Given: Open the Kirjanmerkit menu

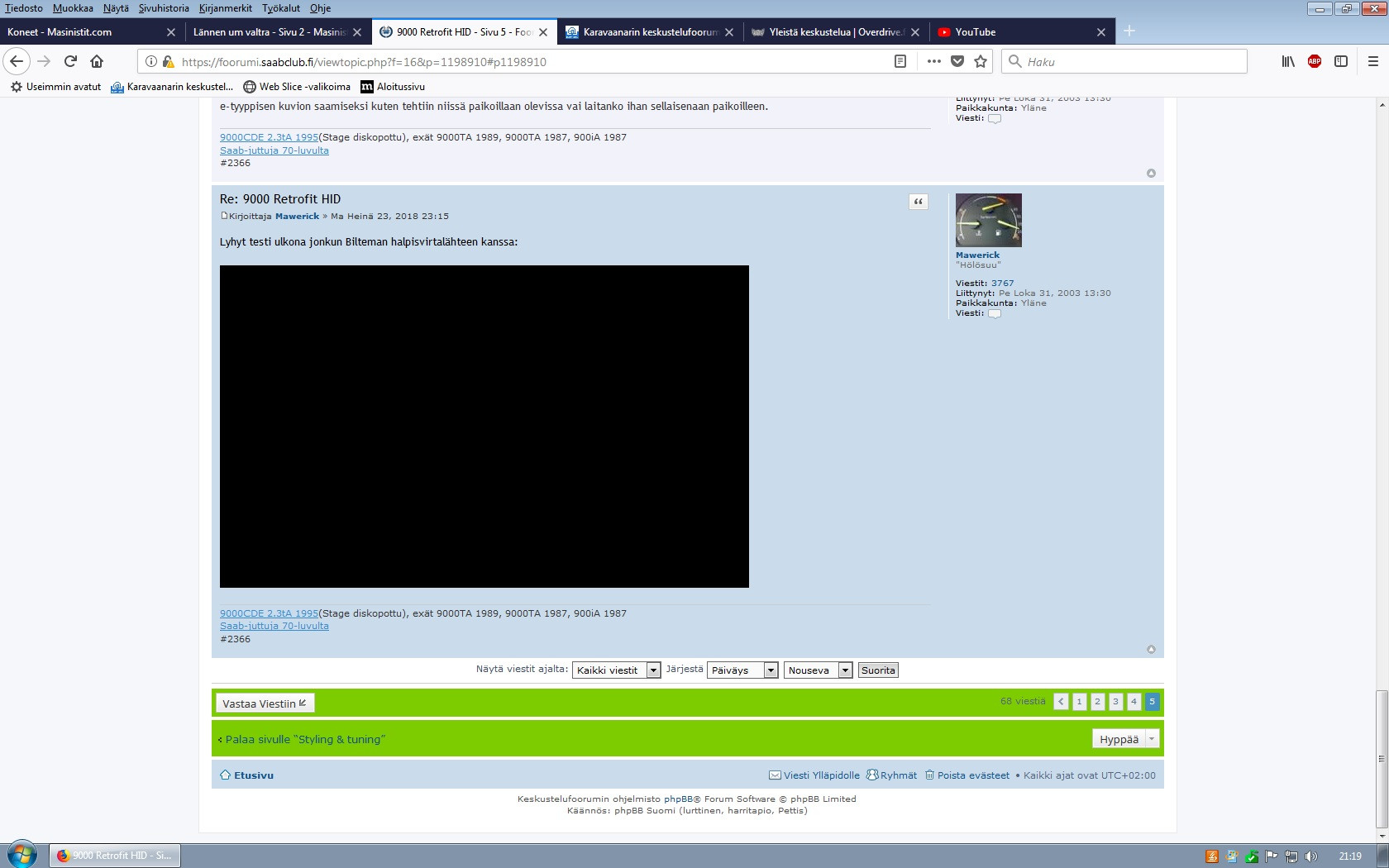Looking at the screenshot, I should click(225, 8).
